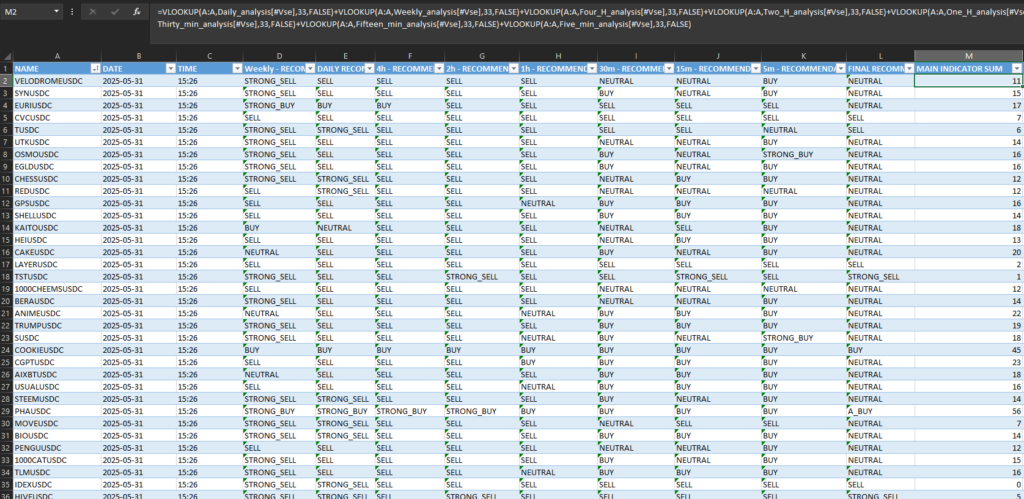Click inside the formula bar text
The width and height of the screenshot is (1024, 499).
pos(588,18)
